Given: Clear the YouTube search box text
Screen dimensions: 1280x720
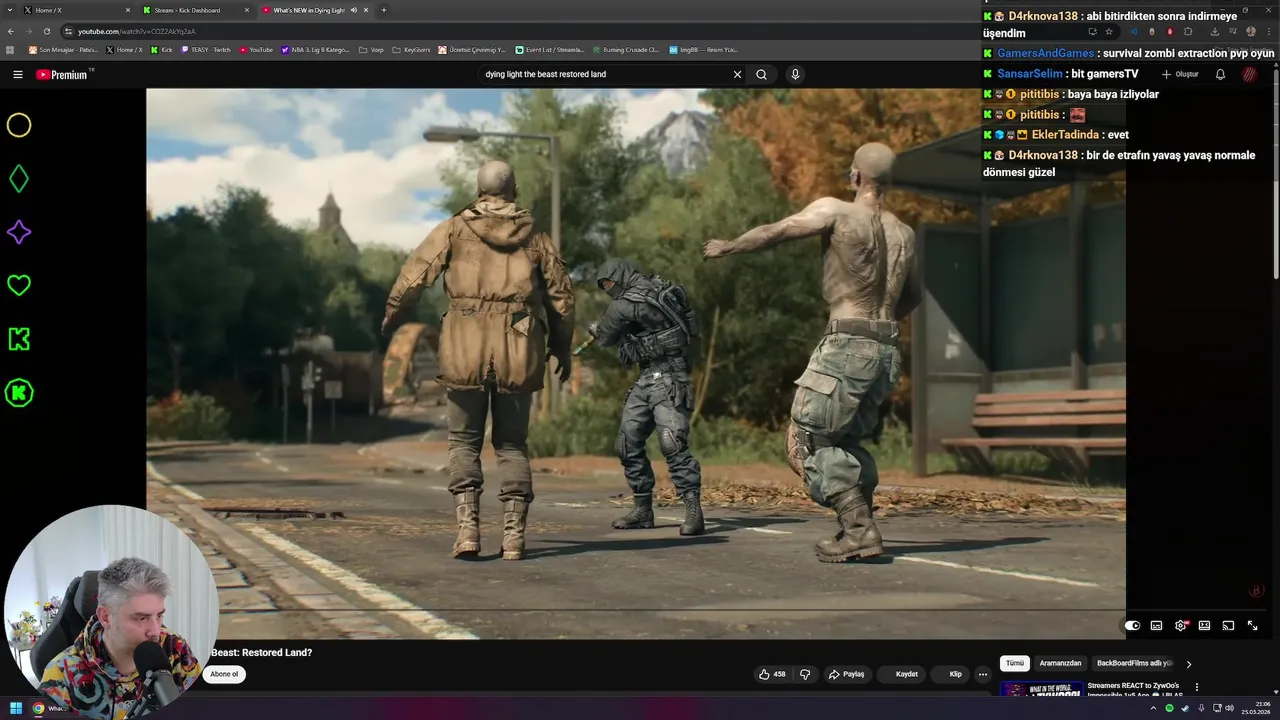Looking at the screenshot, I should [x=737, y=74].
